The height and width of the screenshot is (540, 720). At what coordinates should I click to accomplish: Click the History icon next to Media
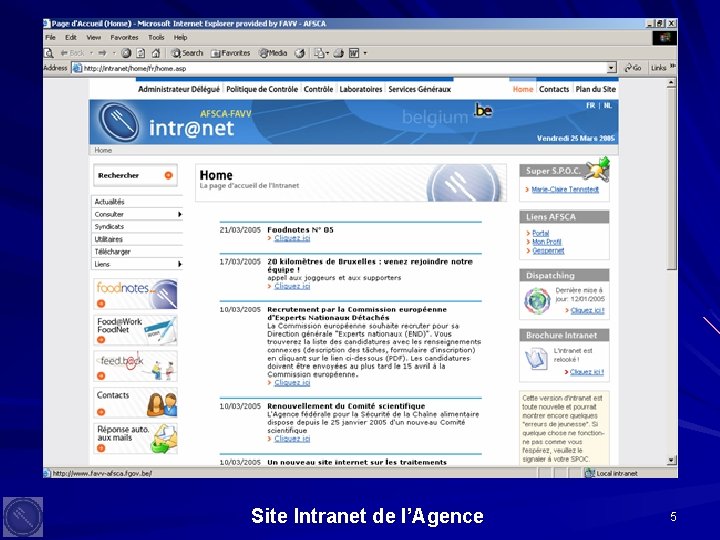pos(300,53)
